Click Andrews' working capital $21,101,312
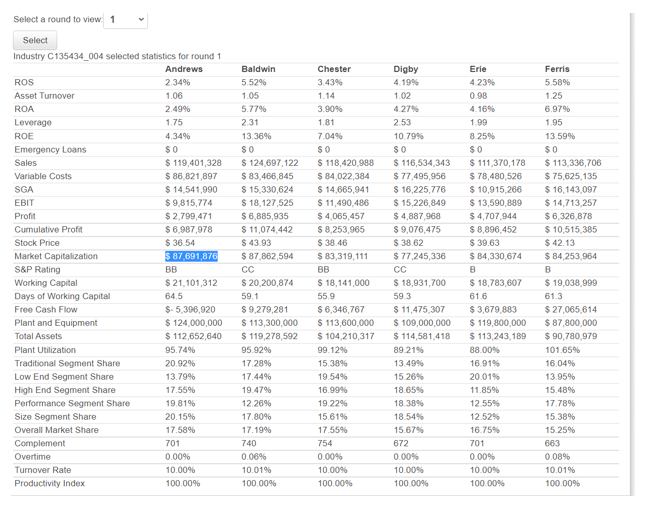 coord(191,283)
